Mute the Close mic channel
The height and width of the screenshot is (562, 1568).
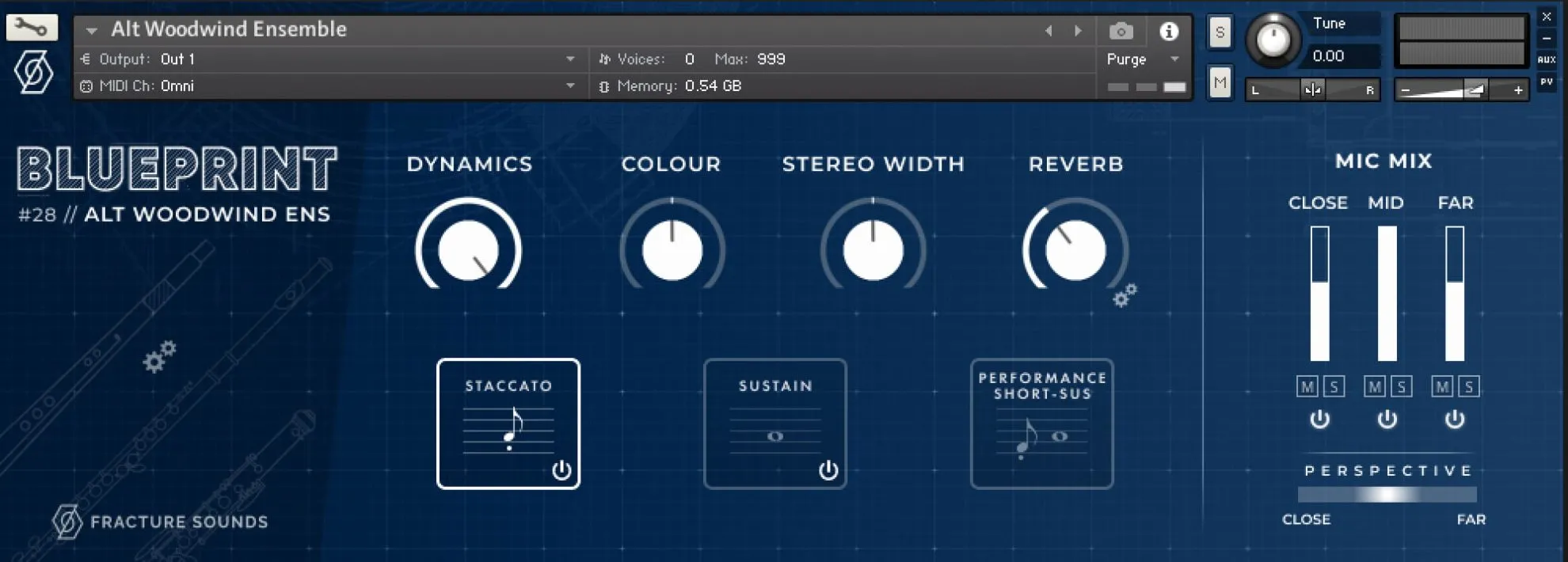[1307, 386]
